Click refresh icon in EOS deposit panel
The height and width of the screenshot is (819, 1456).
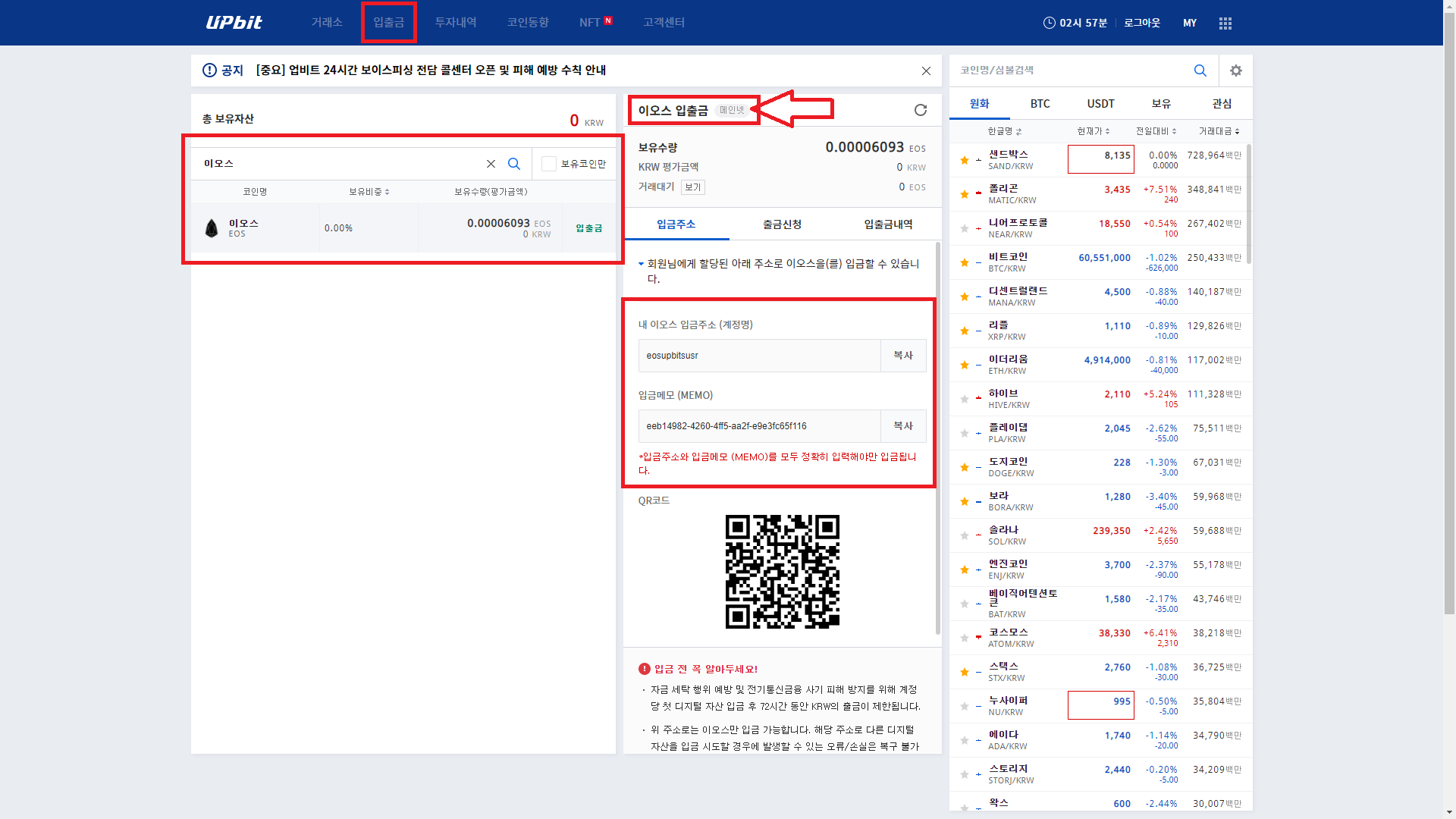(920, 111)
